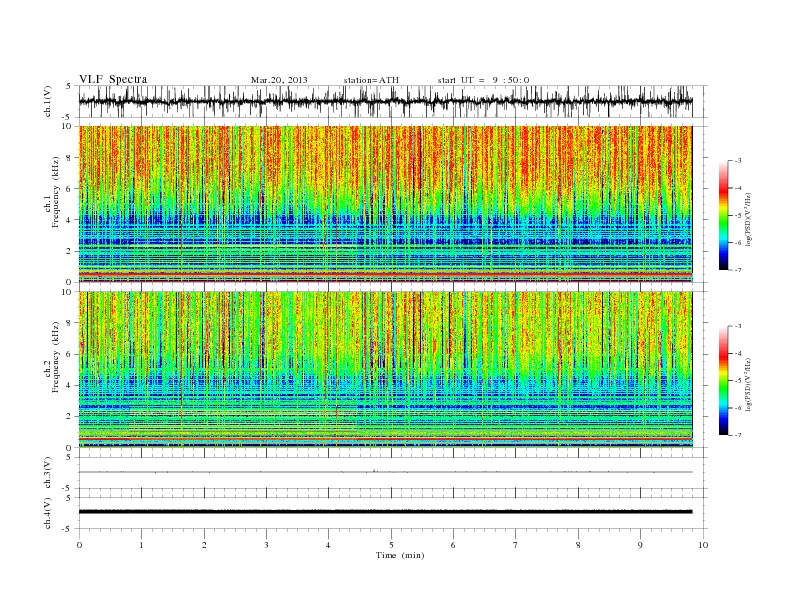
Task: Click the ch.2 spectrogram color scale bar
Action: coord(724,381)
